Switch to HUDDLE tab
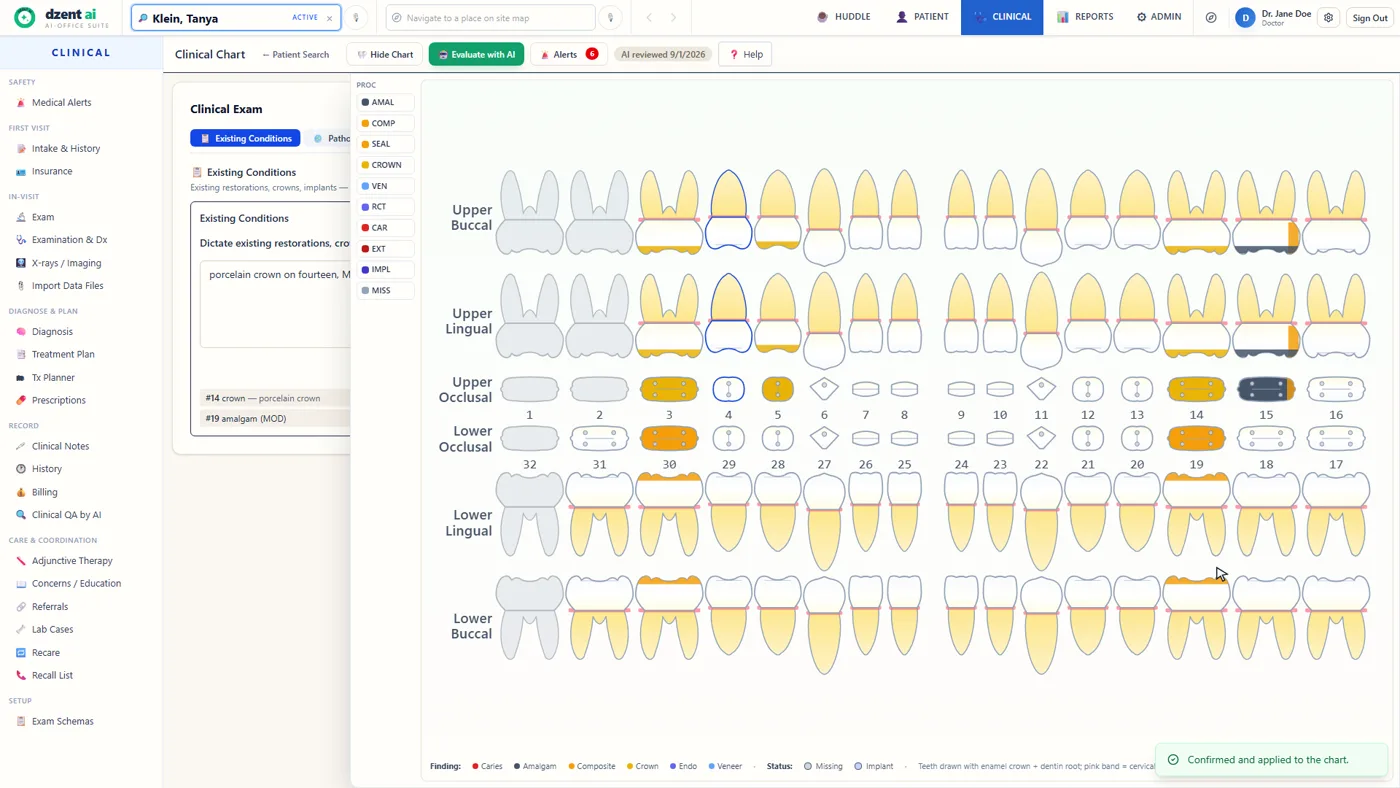Viewport: 1400px width, 788px height. click(x=844, y=17)
